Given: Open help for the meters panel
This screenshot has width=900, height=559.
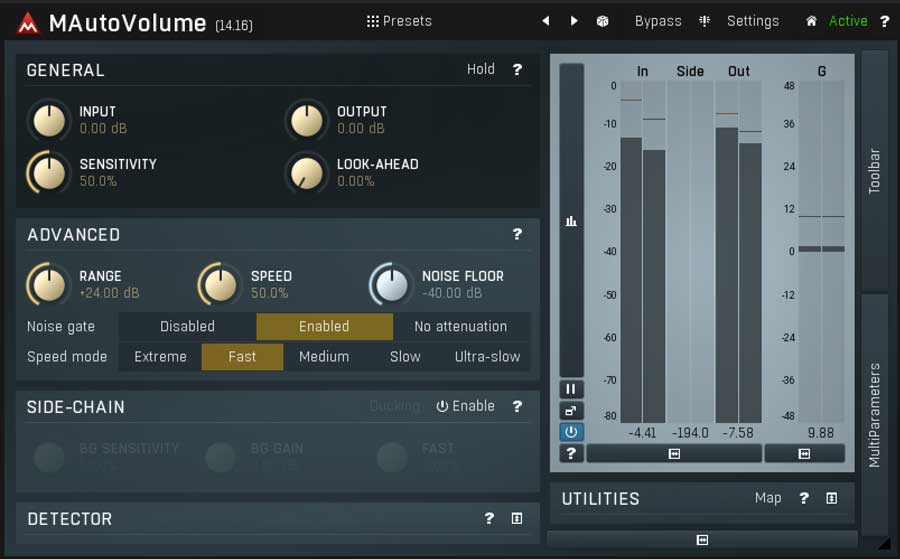Looking at the screenshot, I should coord(571,453).
